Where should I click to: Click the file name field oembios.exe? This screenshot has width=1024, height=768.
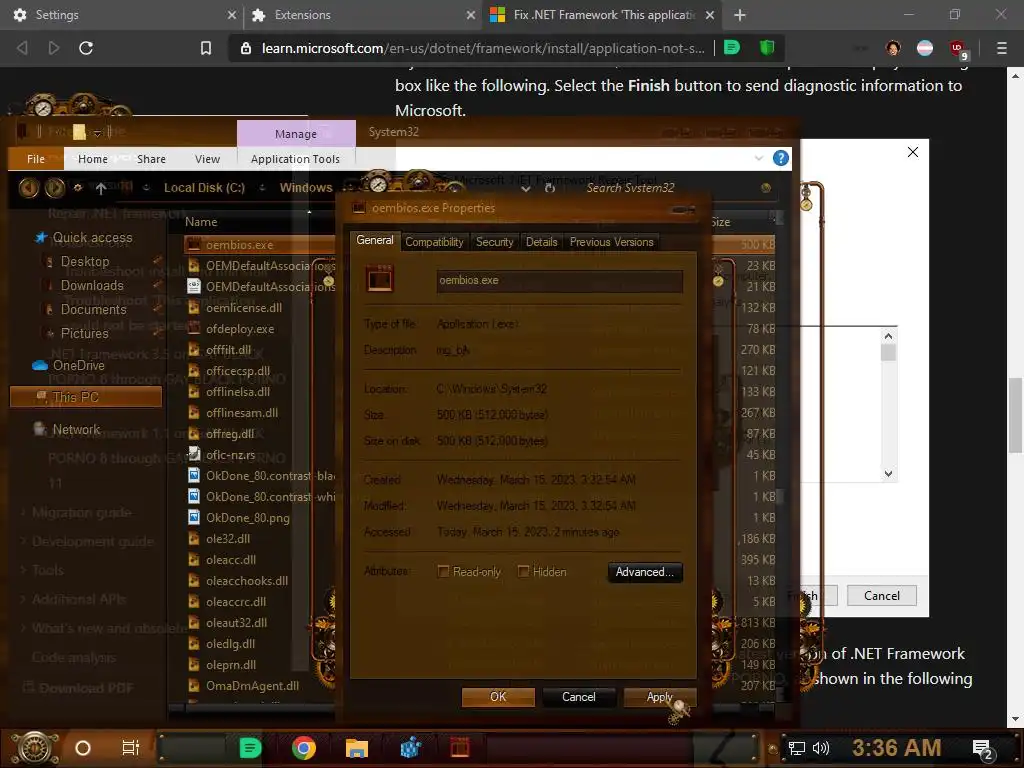(560, 281)
